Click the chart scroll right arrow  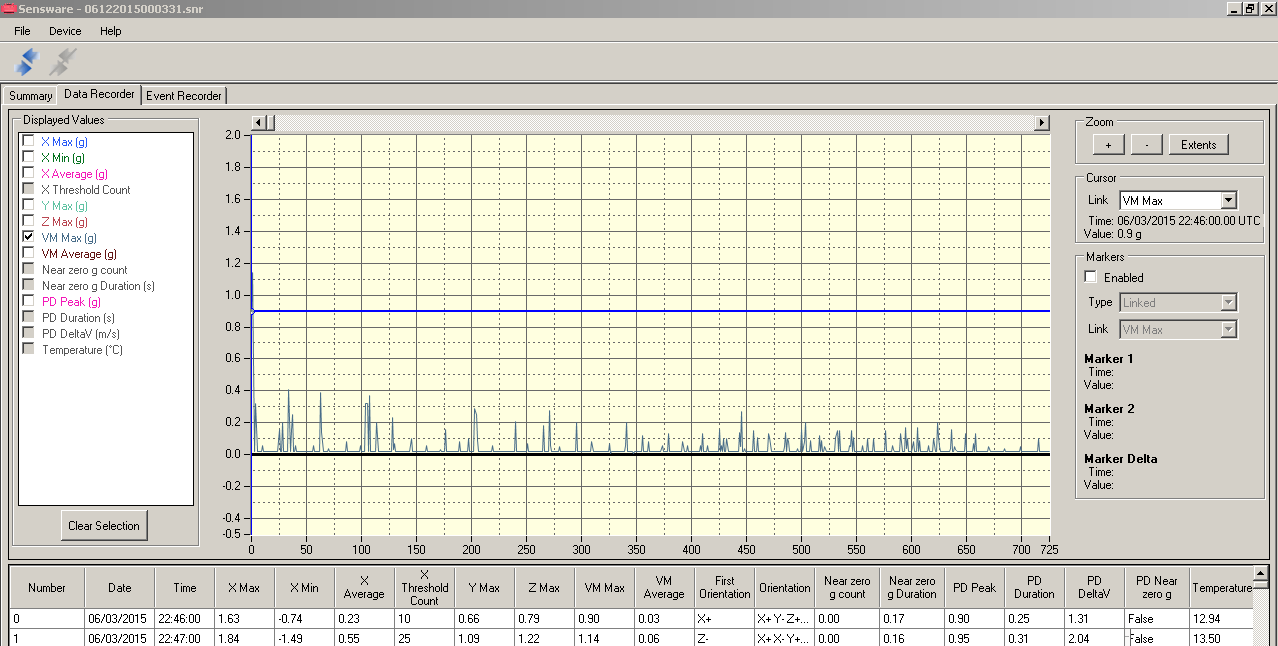tap(1042, 122)
